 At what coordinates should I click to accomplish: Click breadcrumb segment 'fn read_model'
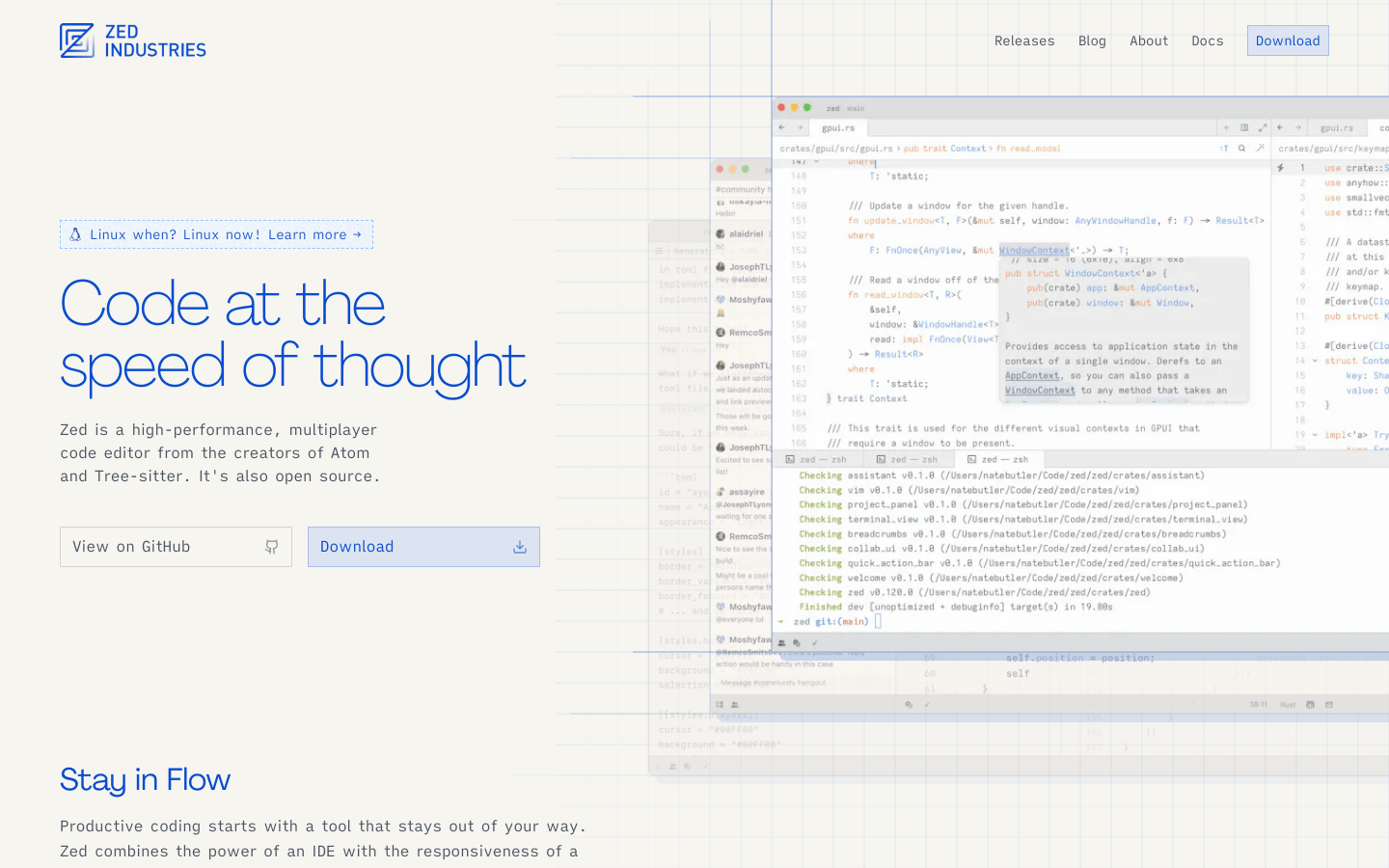point(1028,149)
